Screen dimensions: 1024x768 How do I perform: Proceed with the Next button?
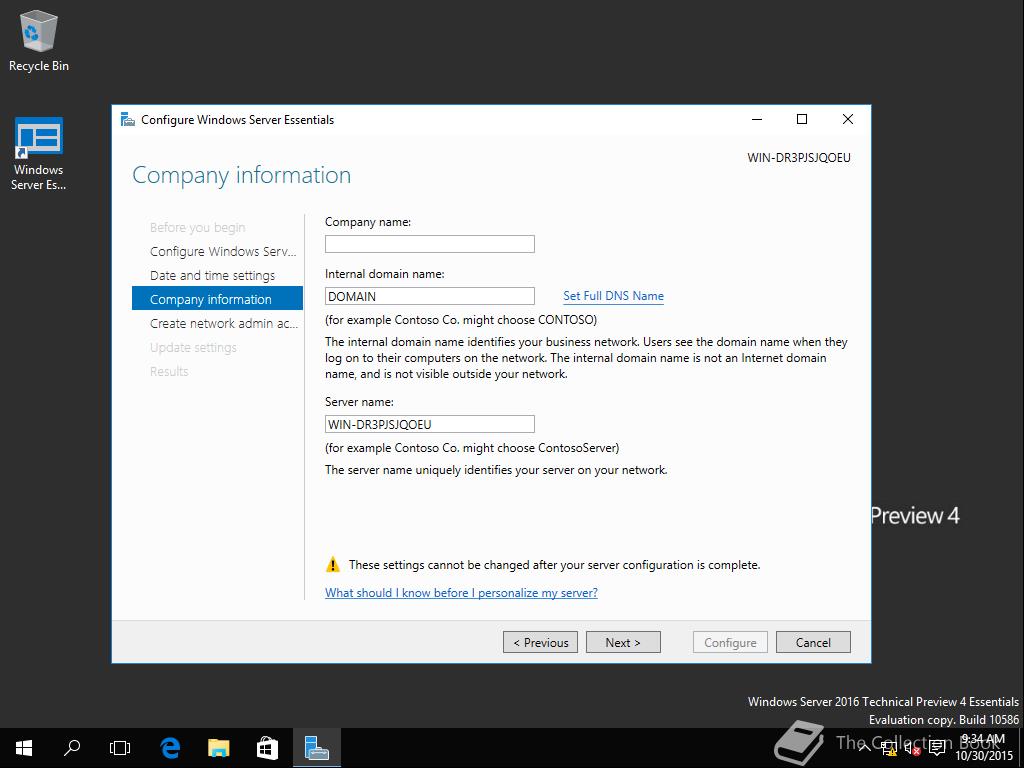tap(623, 643)
